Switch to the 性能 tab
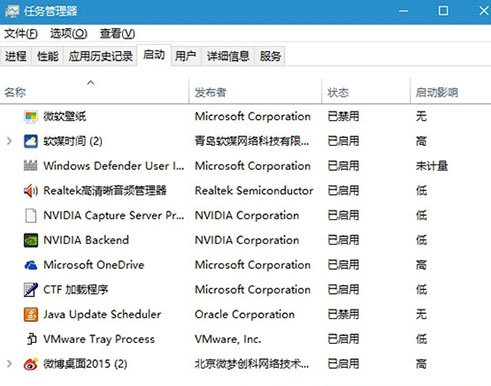Screen dimensions: 491x386 48,56
